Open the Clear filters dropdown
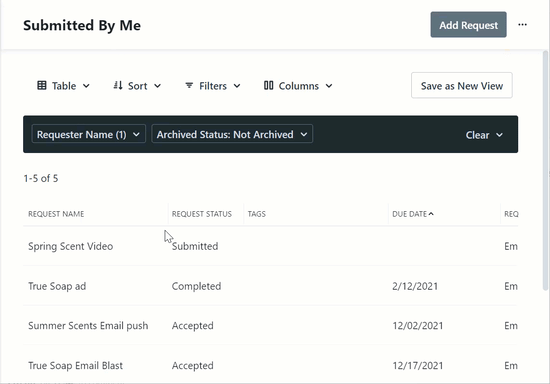 tap(484, 135)
